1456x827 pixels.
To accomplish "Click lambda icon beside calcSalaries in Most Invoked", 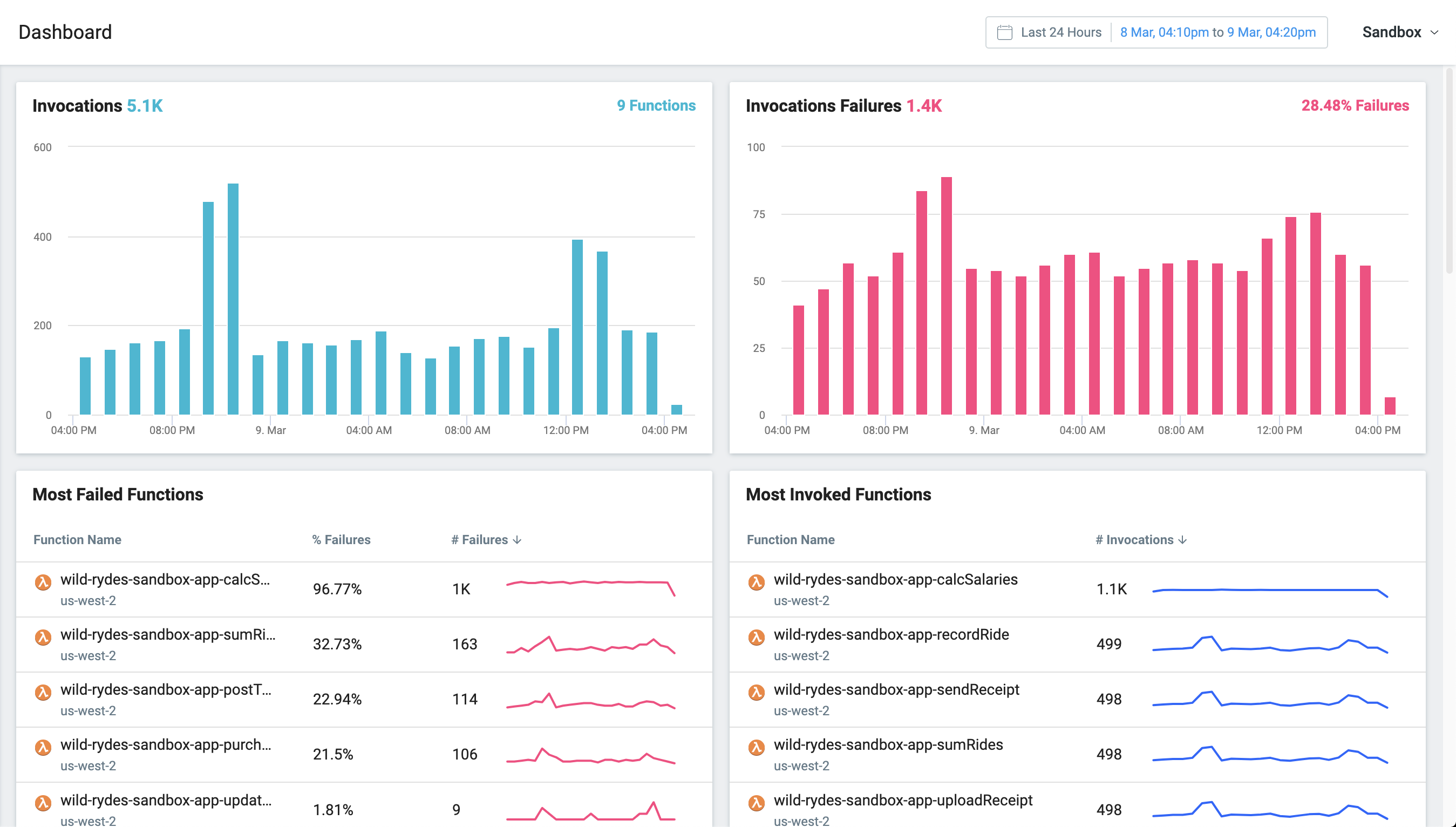I will (756, 582).
